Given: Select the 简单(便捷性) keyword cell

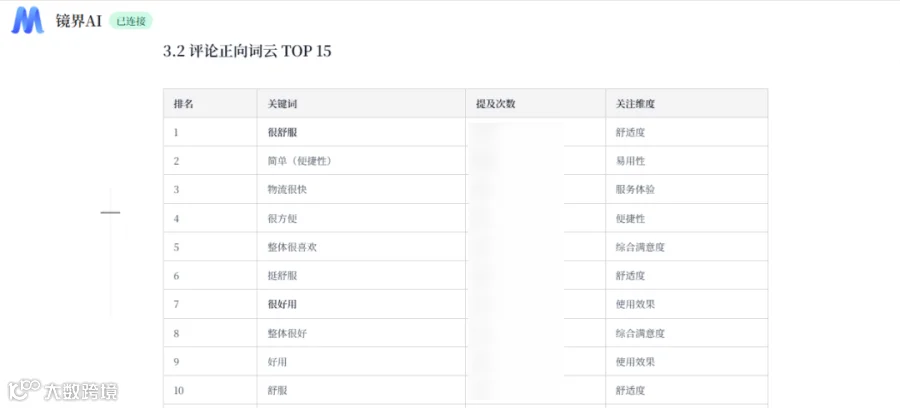Looking at the screenshot, I should (x=361, y=161).
